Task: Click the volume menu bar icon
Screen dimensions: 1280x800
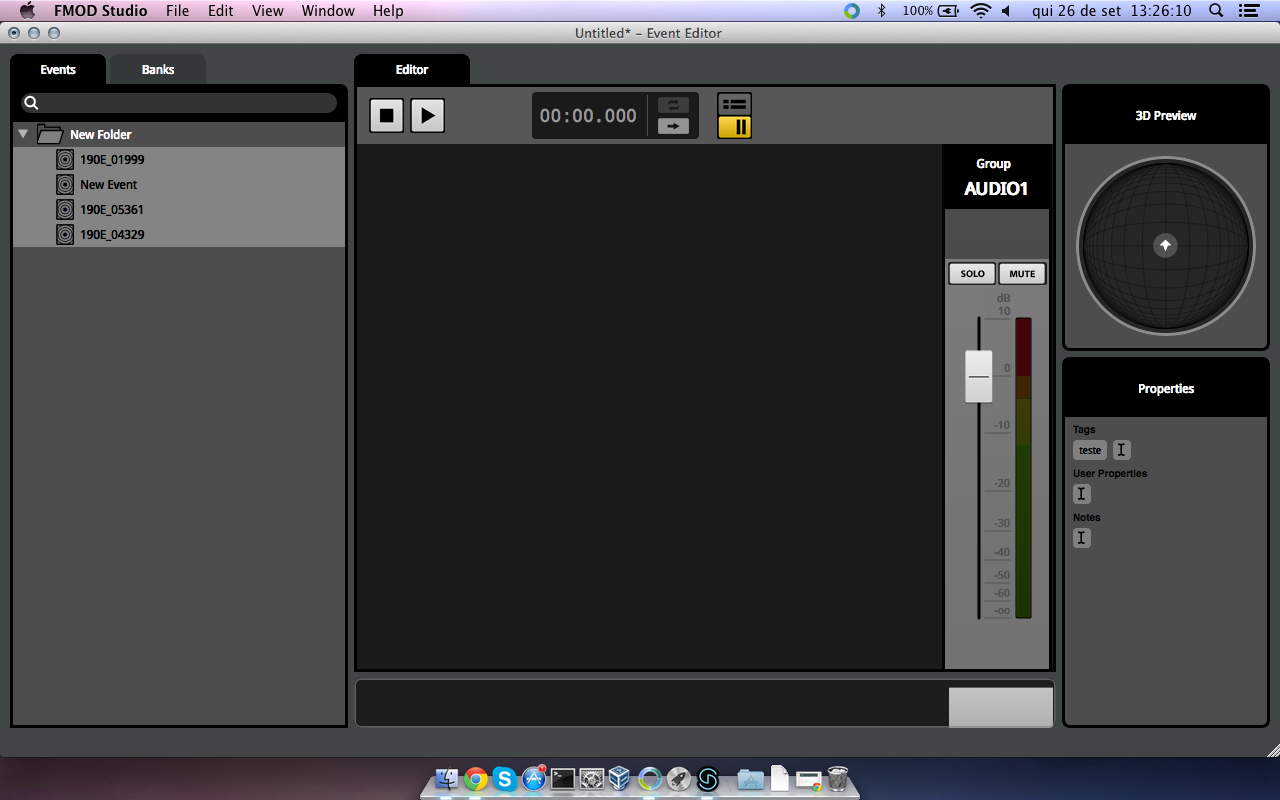Action: point(1006,11)
